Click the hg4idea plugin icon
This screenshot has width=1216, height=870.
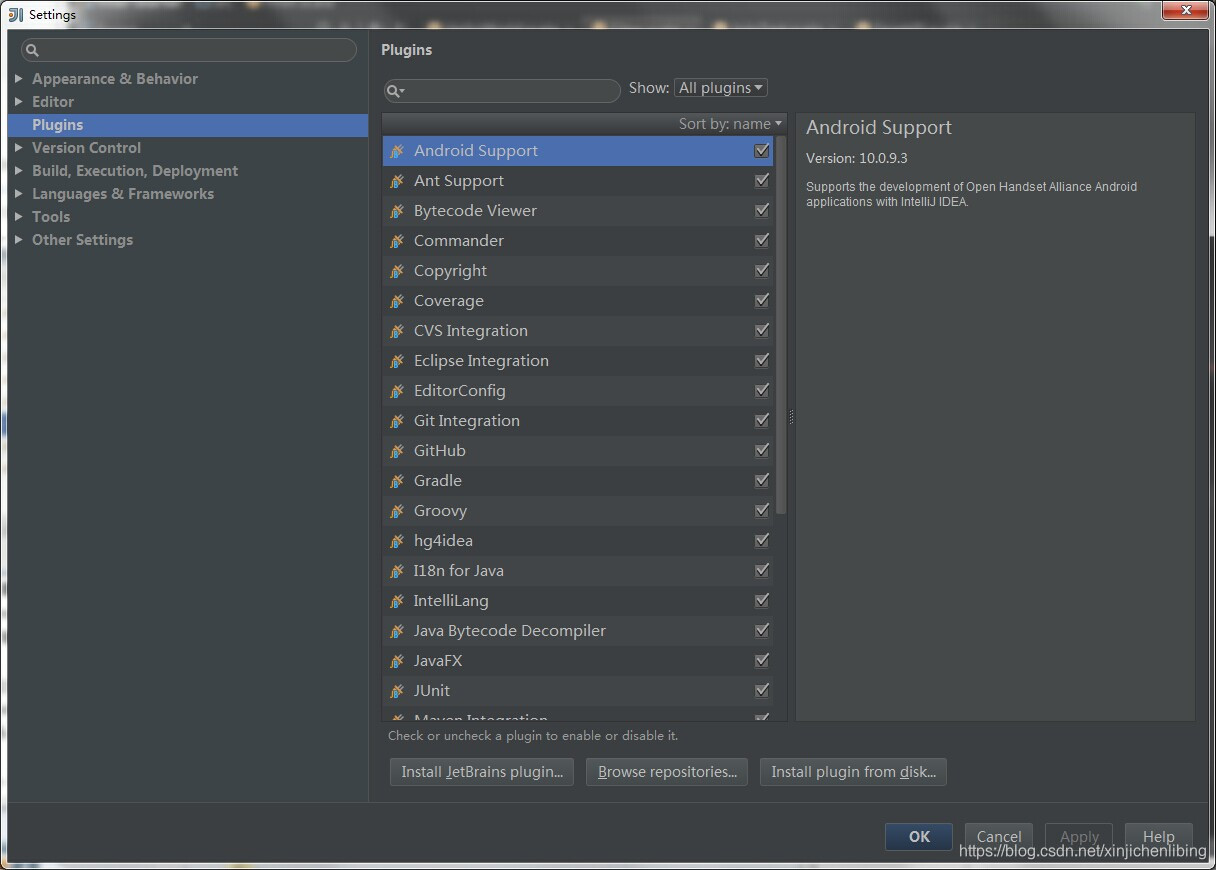[397, 541]
